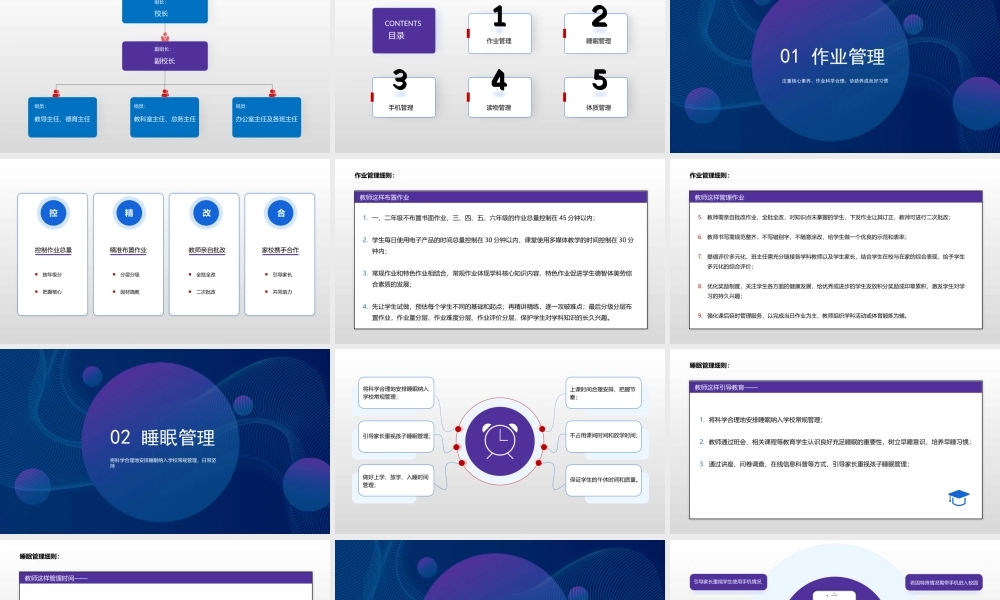Image resolution: width=1000 pixels, height=600 pixels.
Task: Click contents card 5 体质管理
Action: point(596,97)
